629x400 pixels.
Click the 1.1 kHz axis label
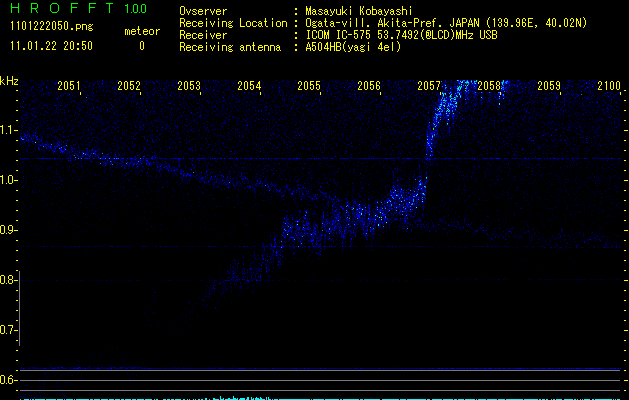coord(7,130)
